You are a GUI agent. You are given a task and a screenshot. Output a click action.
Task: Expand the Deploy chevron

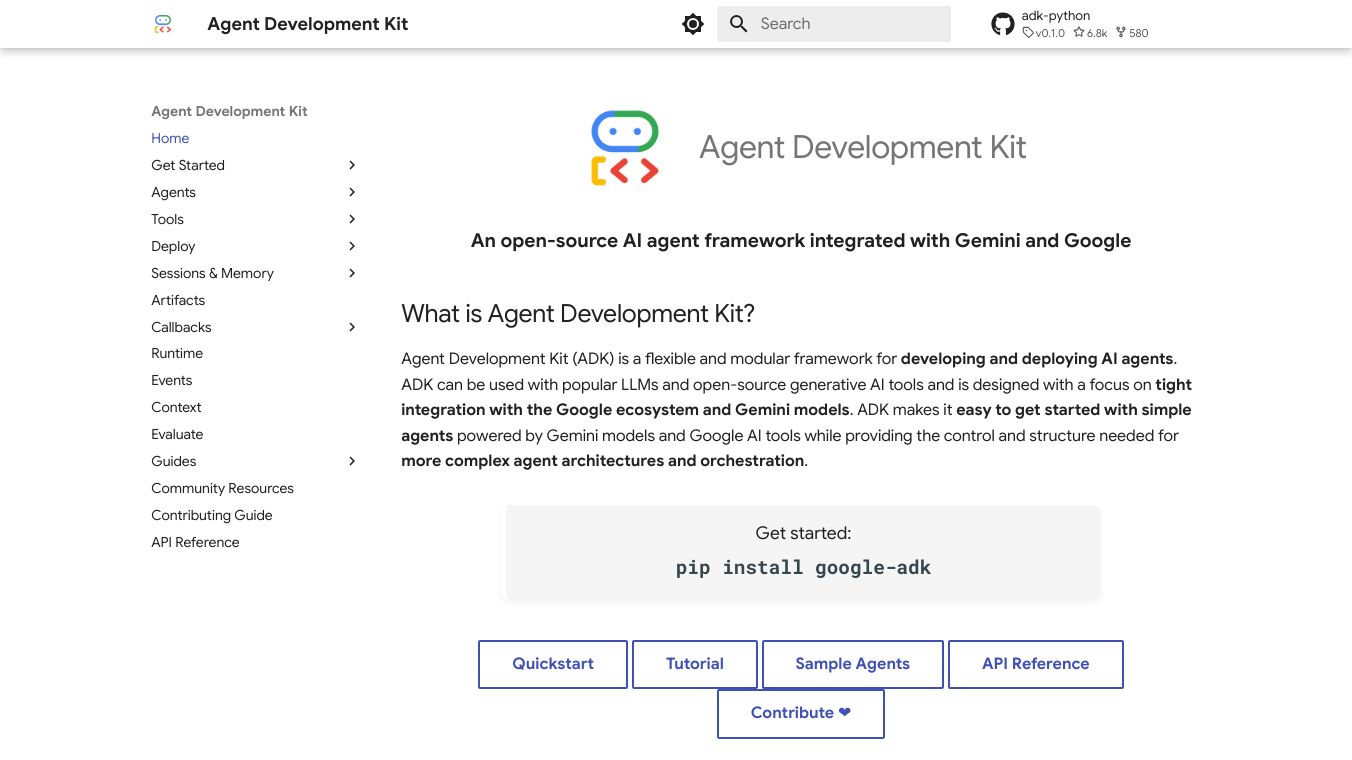pyautogui.click(x=352, y=246)
